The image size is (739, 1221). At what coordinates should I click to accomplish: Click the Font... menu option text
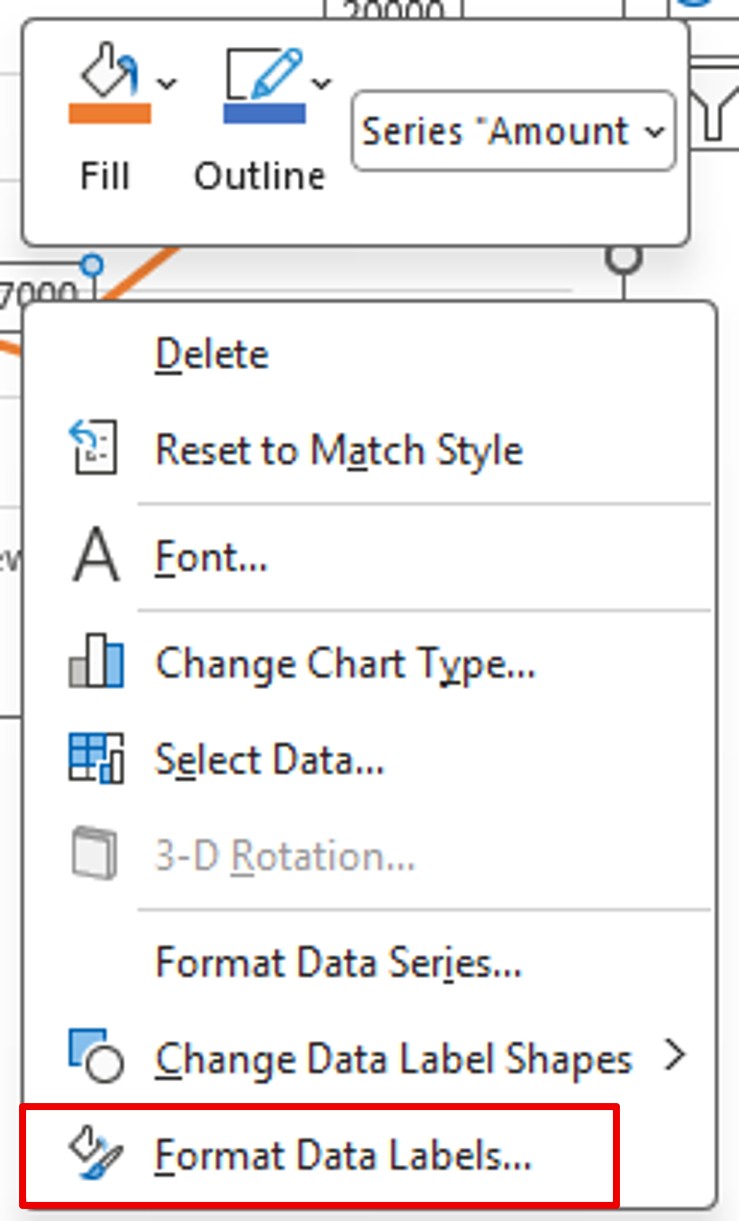pyautogui.click(x=211, y=557)
